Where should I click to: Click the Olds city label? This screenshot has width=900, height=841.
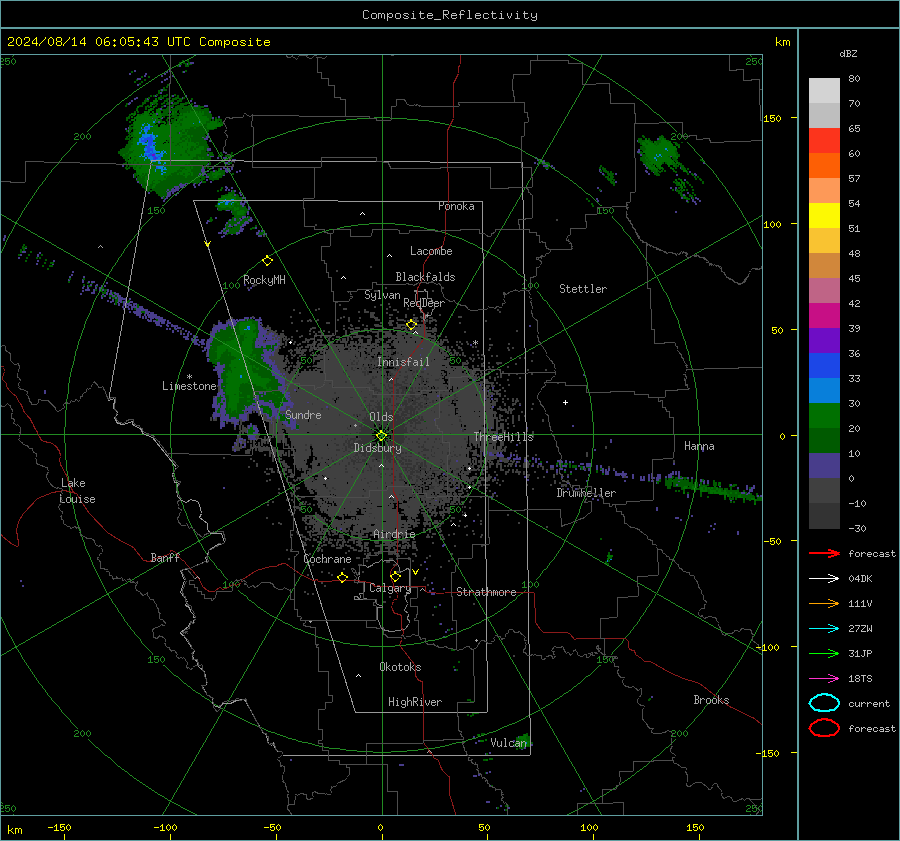381,417
